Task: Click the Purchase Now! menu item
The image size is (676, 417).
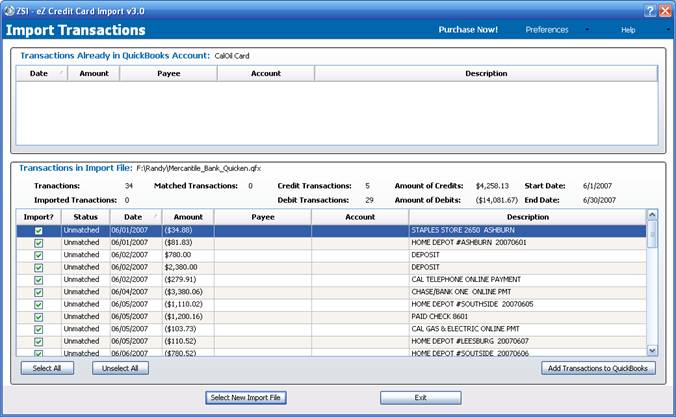Action: [468, 30]
